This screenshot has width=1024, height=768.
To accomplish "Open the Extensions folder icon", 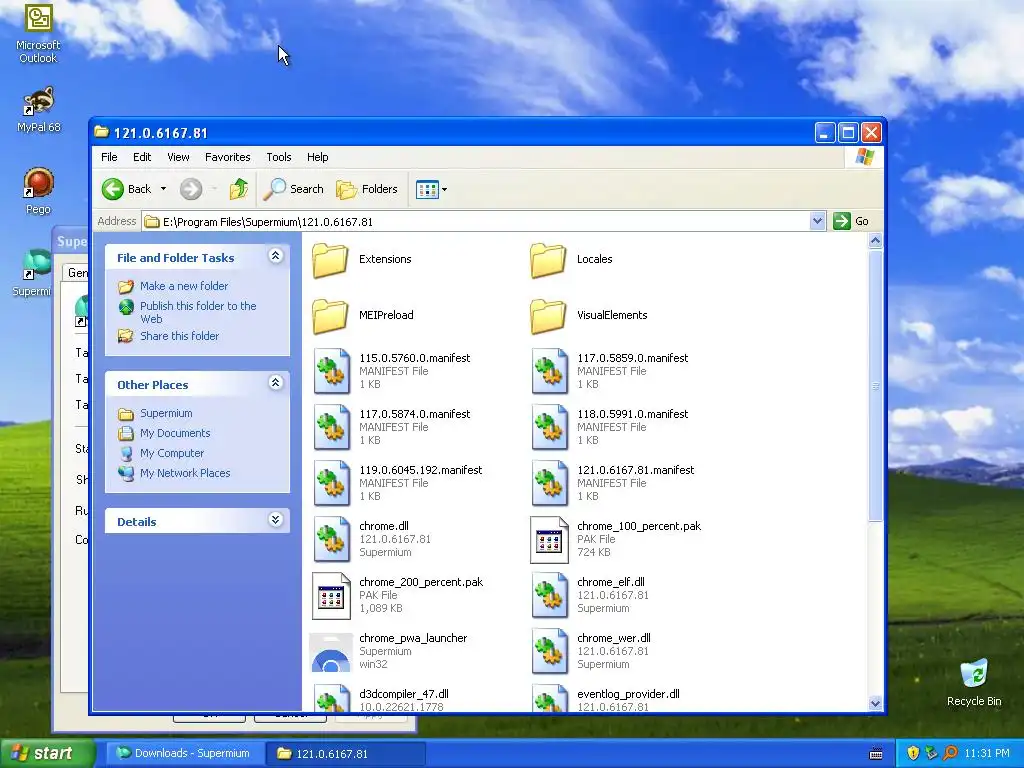I will click(330, 260).
